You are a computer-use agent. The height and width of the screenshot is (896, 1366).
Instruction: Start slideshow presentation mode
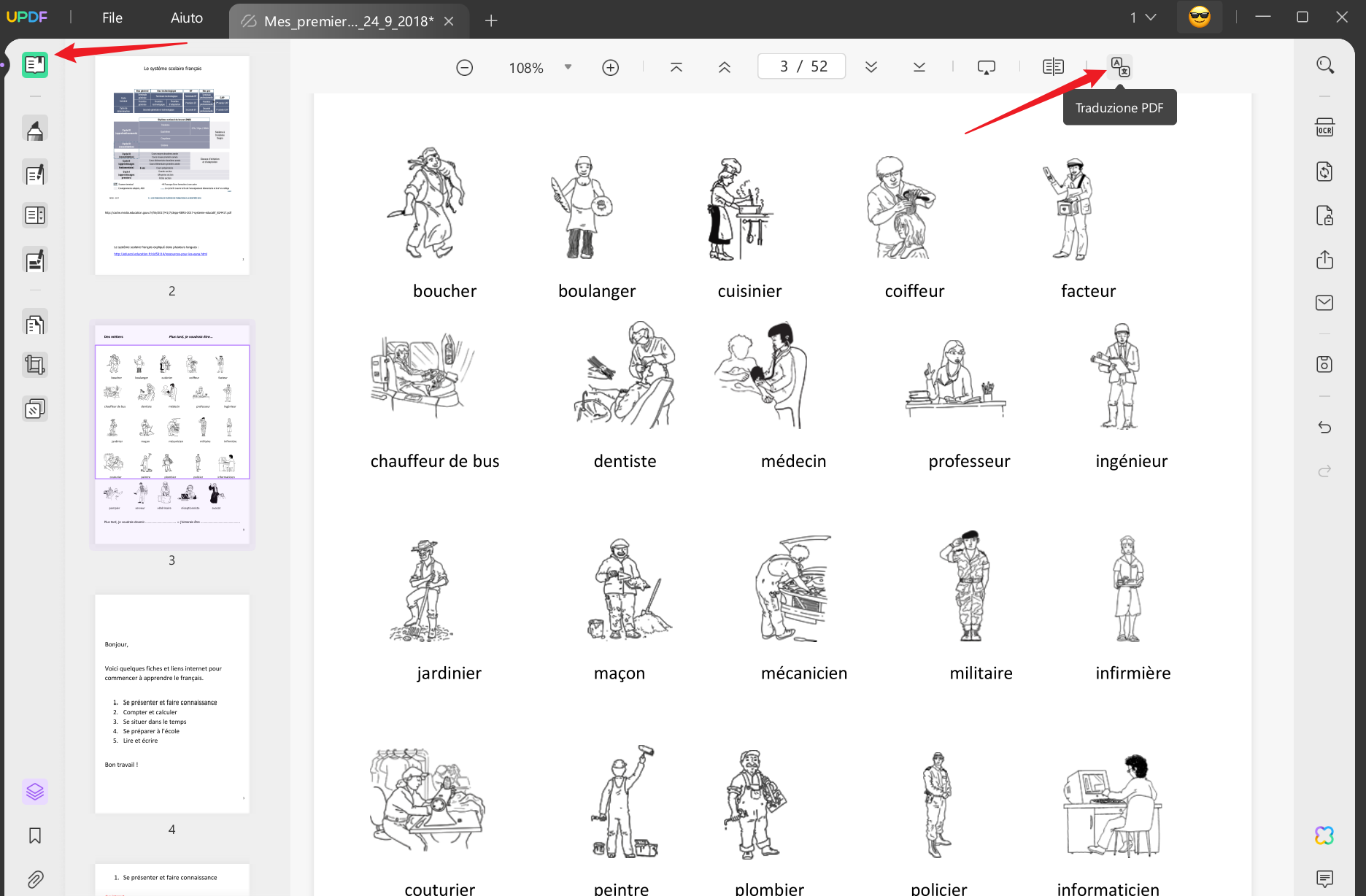(x=987, y=67)
